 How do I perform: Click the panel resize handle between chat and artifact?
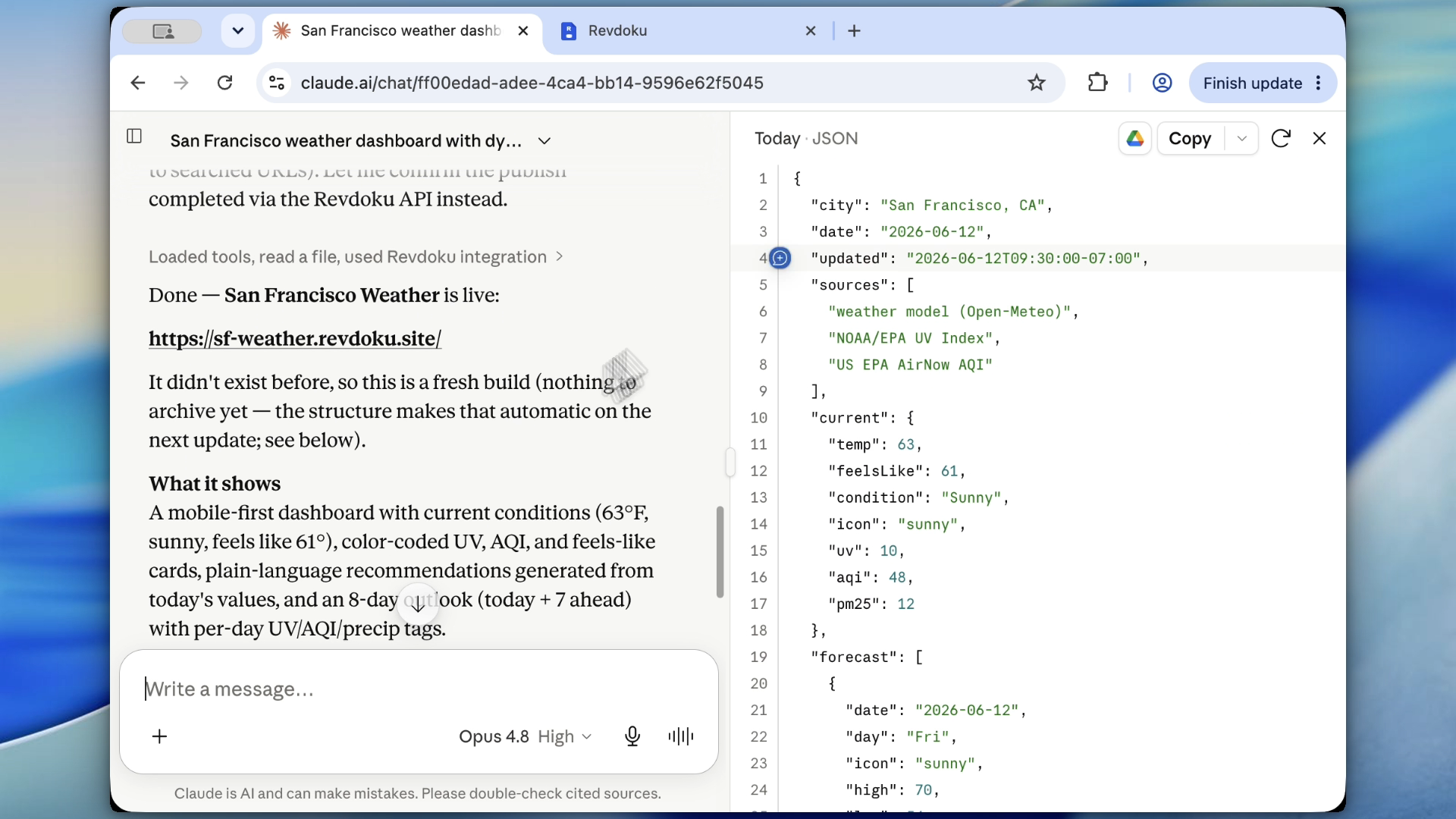point(730,462)
